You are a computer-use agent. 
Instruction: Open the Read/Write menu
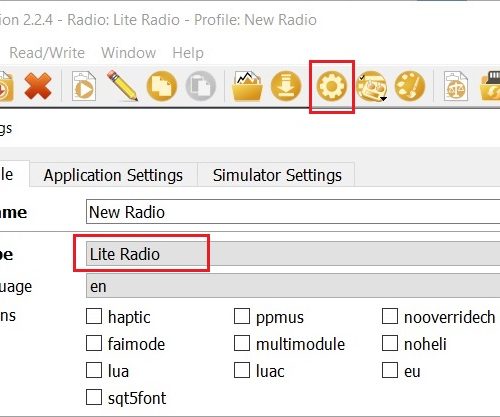pyautogui.click(x=47, y=53)
